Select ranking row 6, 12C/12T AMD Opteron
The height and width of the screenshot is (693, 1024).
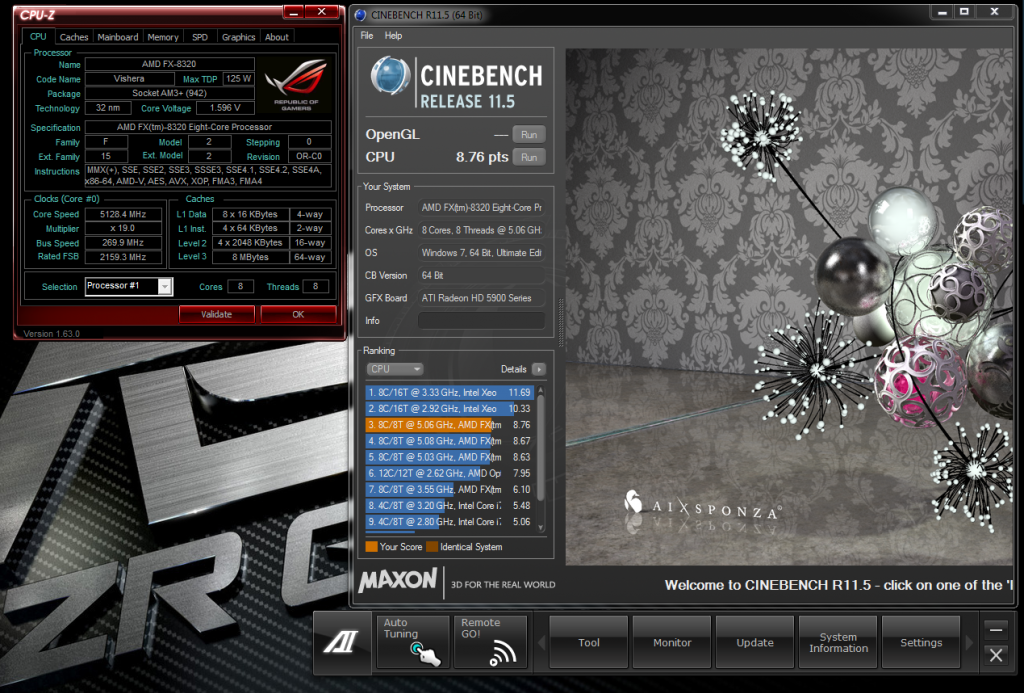[x=450, y=473]
